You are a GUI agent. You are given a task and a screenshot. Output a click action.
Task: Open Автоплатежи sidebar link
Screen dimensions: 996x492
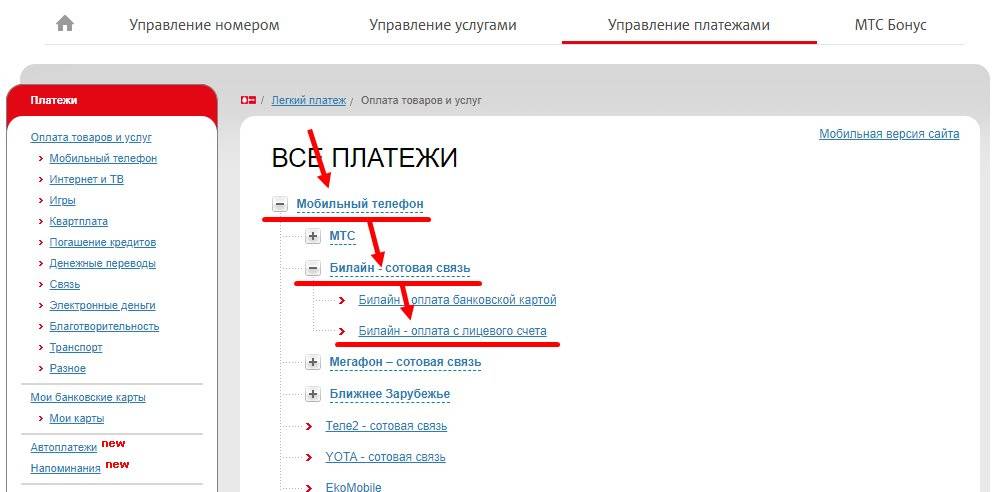click(64, 447)
